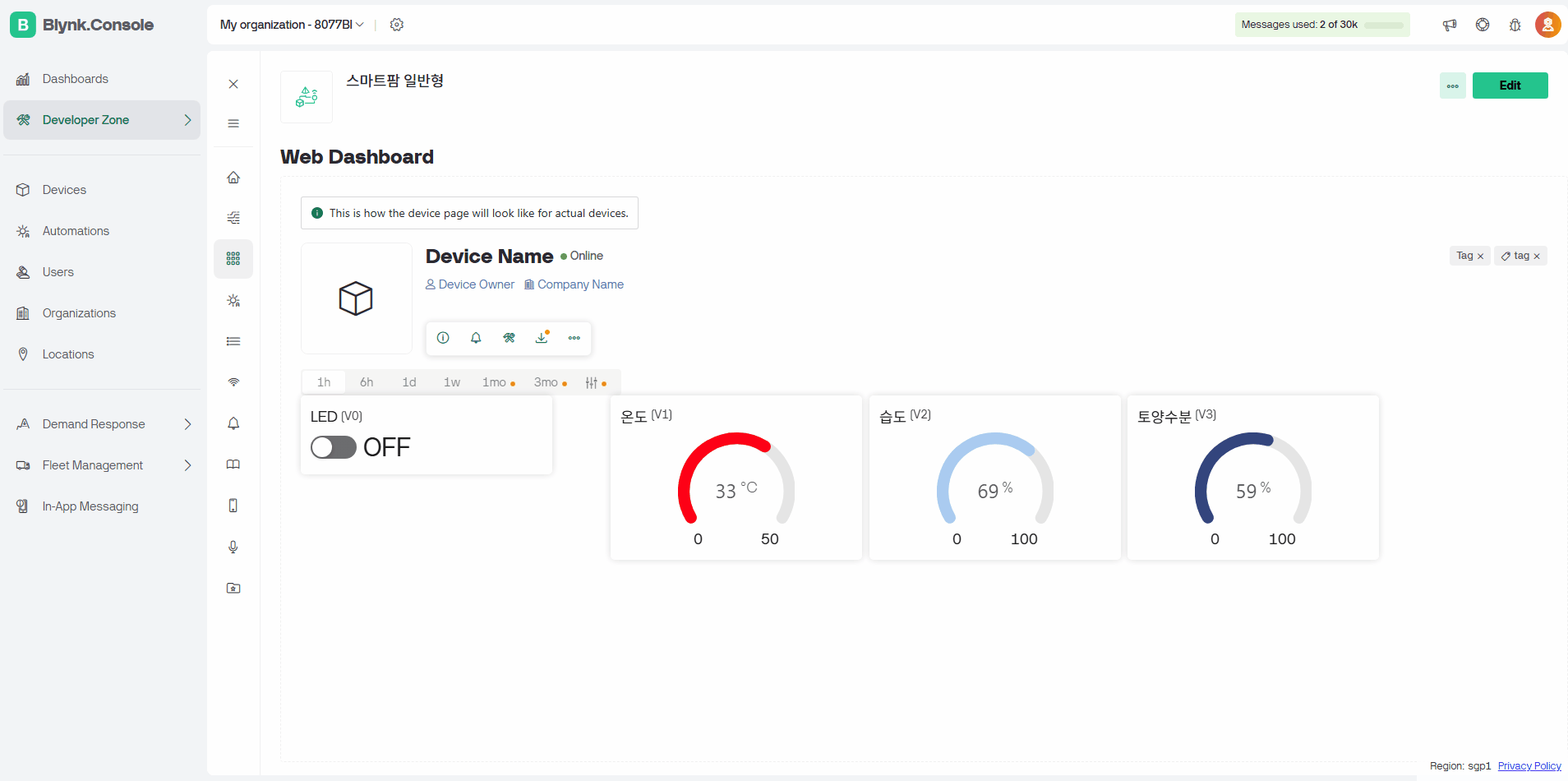Open the bug report icon
This screenshot has height=781, width=1568.
1515,25
